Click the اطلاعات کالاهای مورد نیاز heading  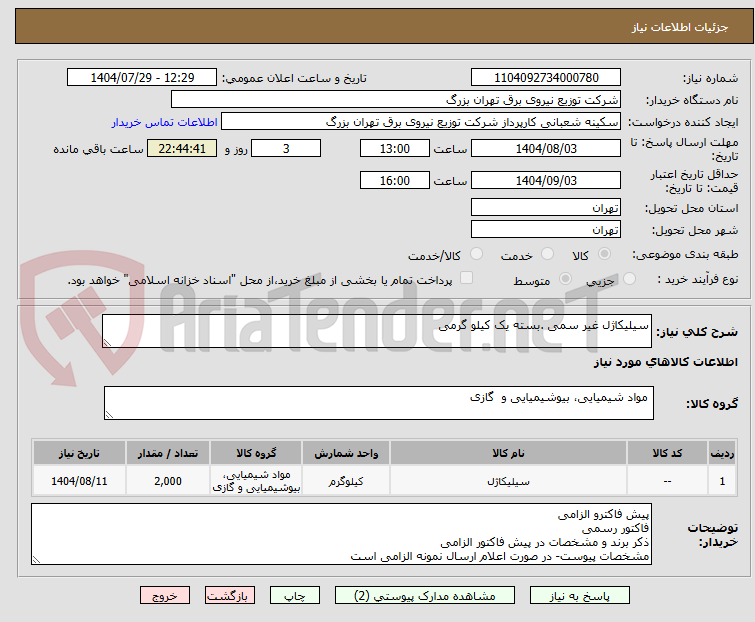click(x=665, y=362)
